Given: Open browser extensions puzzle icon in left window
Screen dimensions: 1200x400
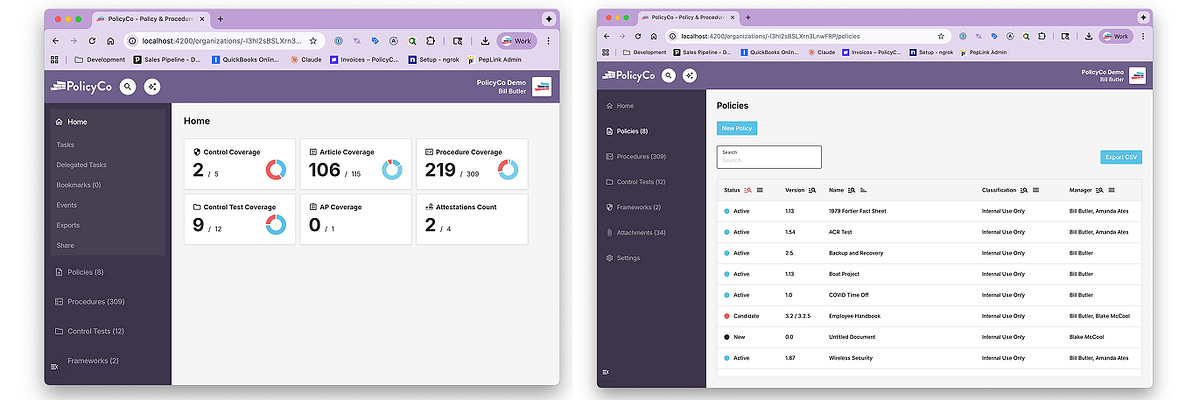Looking at the screenshot, I should [431, 41].
